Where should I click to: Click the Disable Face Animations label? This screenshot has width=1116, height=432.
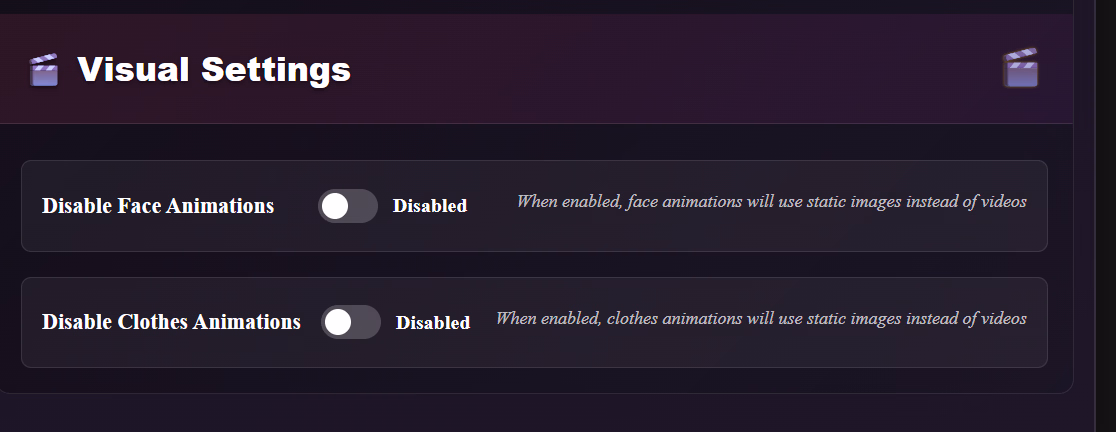(x=158, y=206)
